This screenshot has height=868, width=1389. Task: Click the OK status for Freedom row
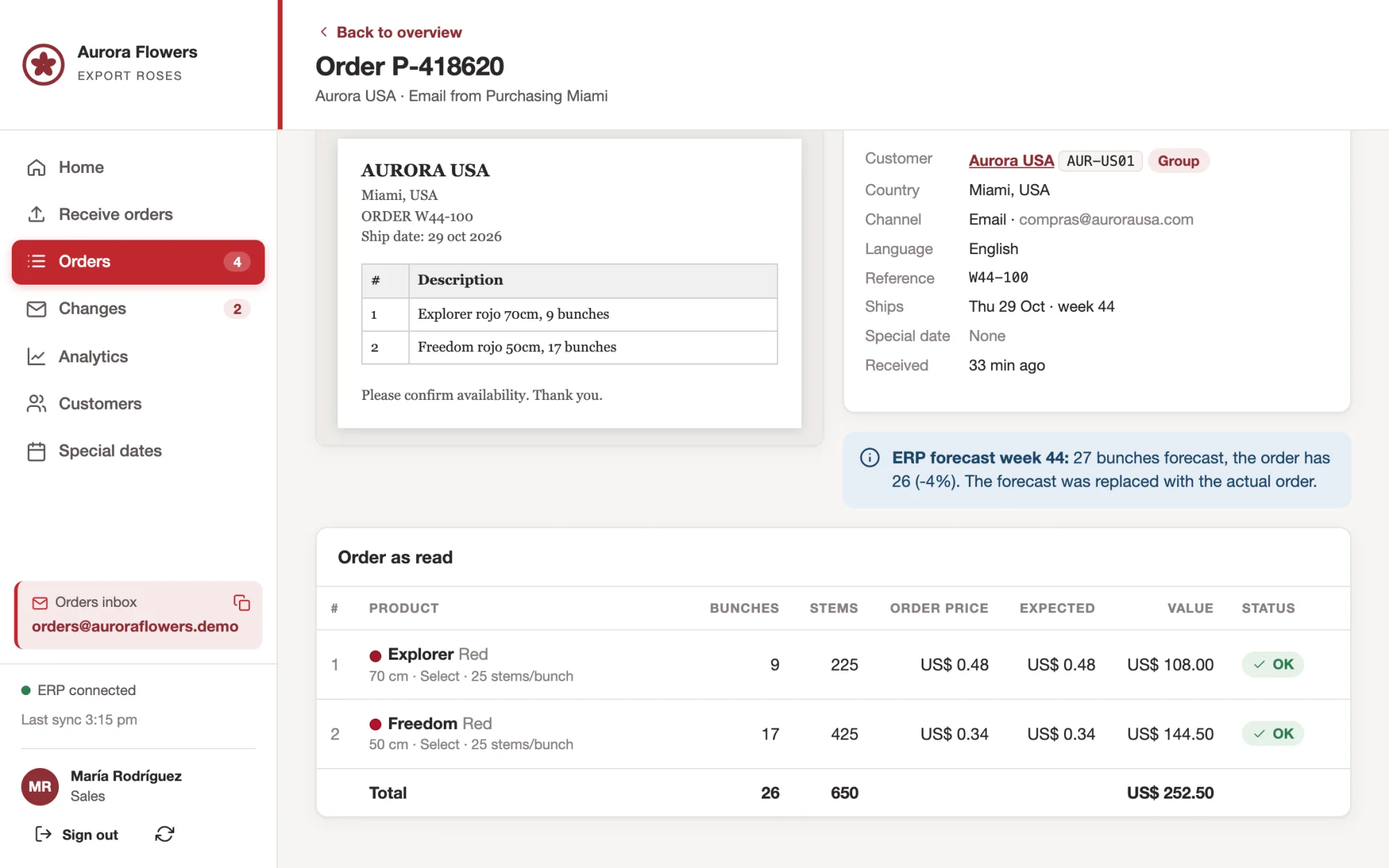pyautogui.click(x=1272, y=733)
